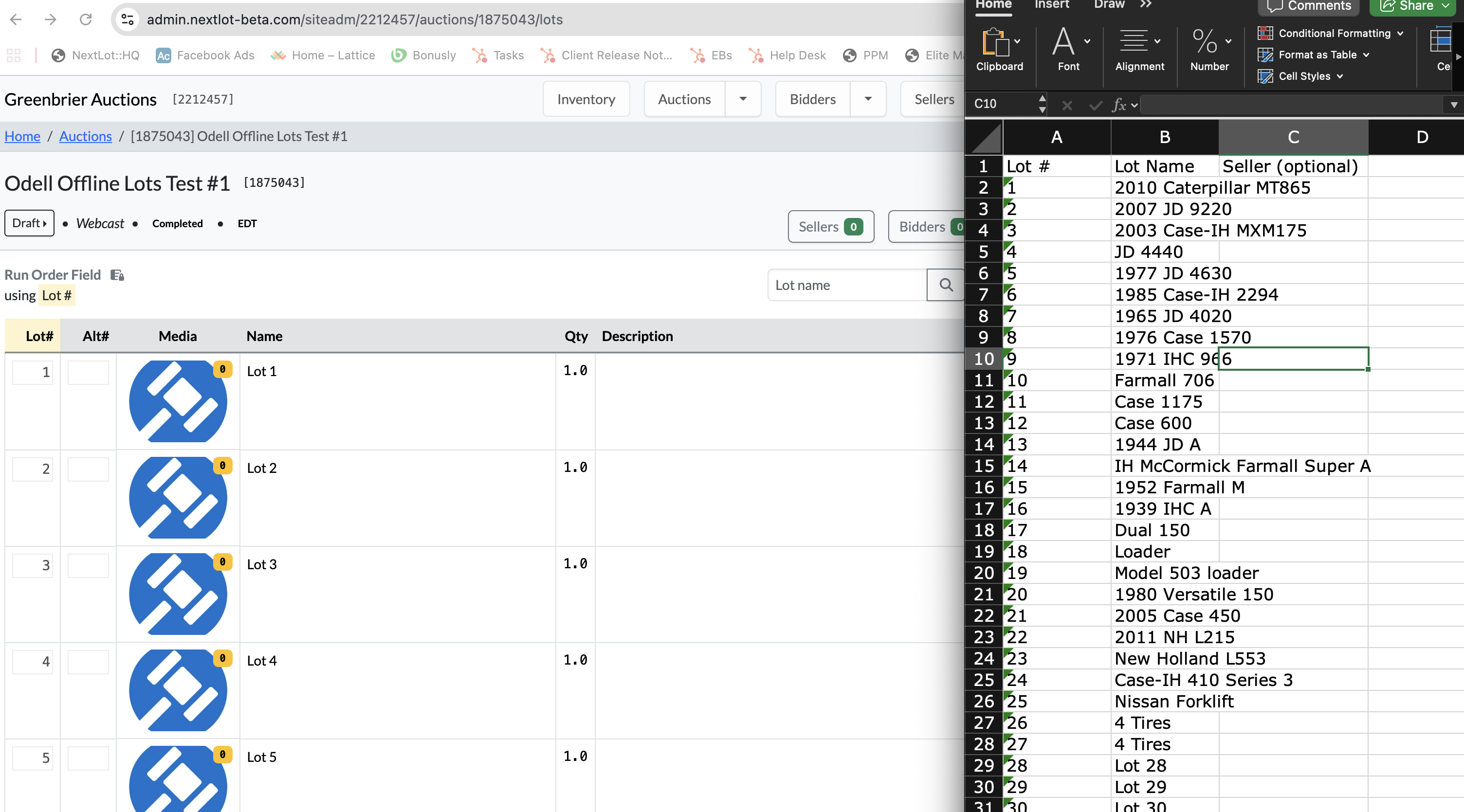Expand the Bidders dropdown arrow
The image size is (1464, 812).
pyautogui.click(x=868, y=99)
